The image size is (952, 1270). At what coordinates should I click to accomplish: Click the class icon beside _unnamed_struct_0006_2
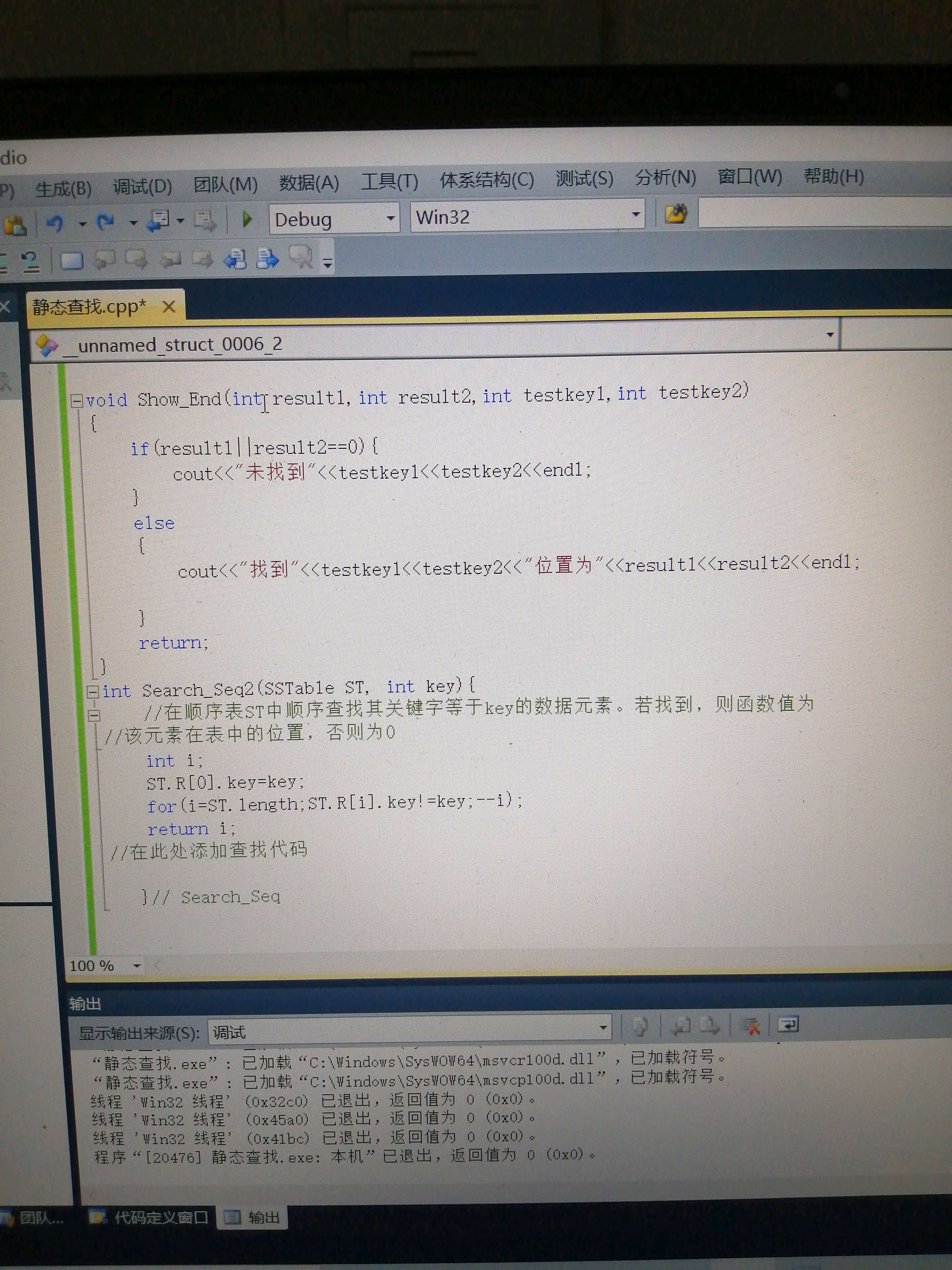47,345
